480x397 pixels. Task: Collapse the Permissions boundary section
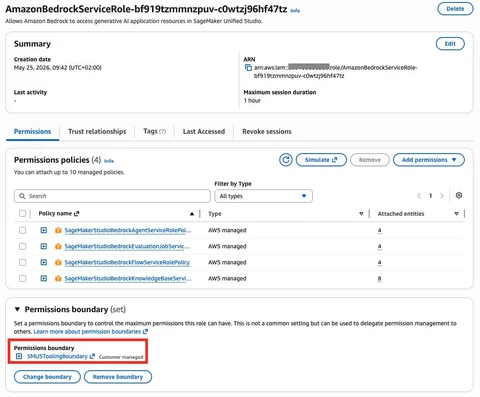[x=17, y=309]
